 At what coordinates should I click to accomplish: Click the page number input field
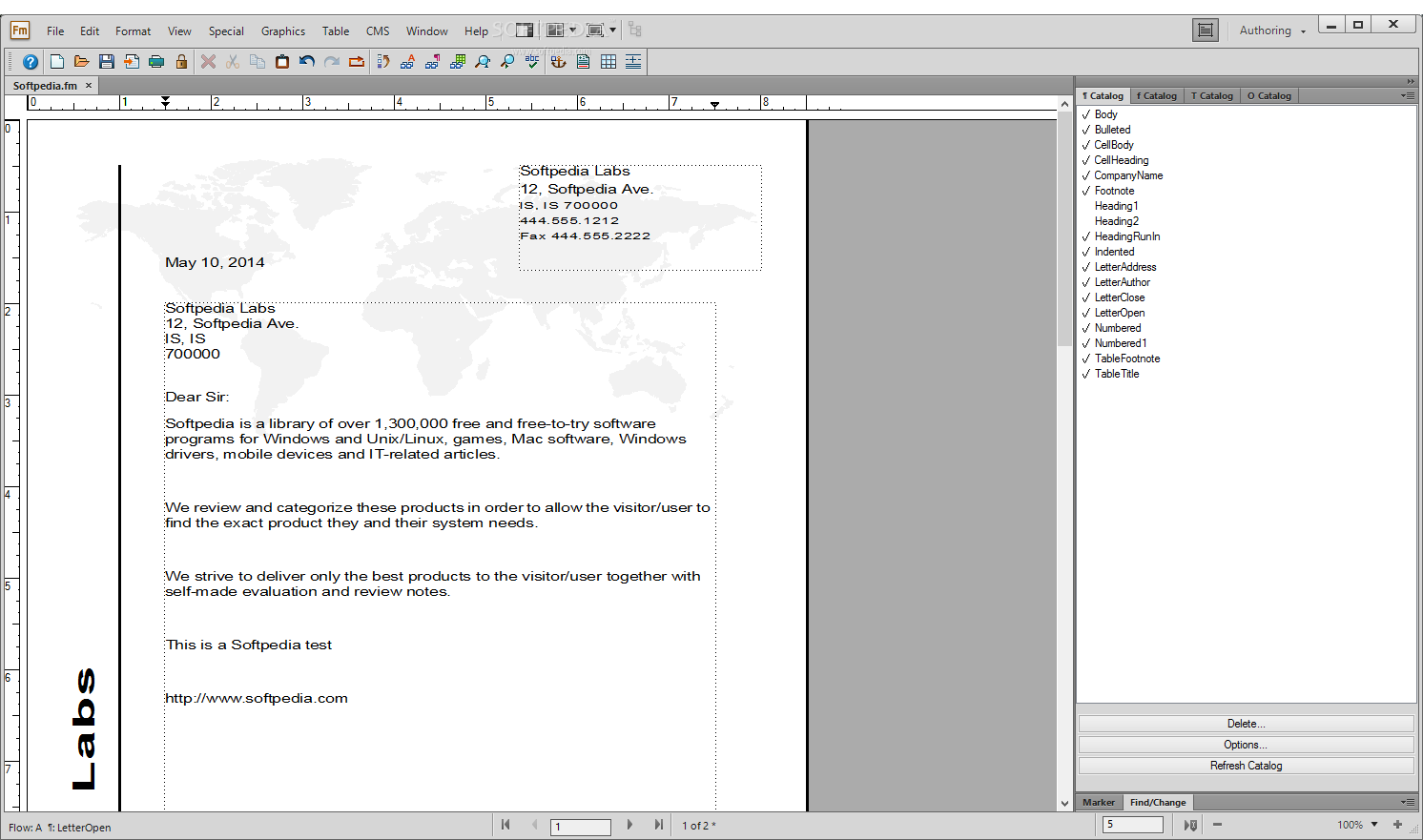click(581, 827)
